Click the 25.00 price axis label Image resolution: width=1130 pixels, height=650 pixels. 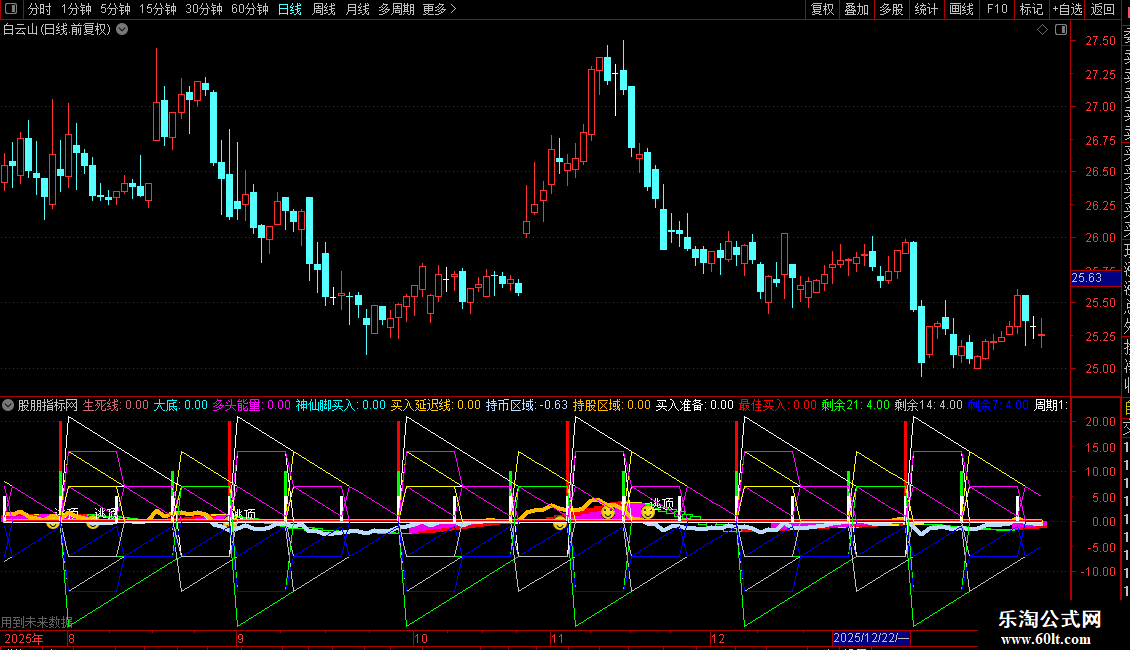coord(1100,369)
